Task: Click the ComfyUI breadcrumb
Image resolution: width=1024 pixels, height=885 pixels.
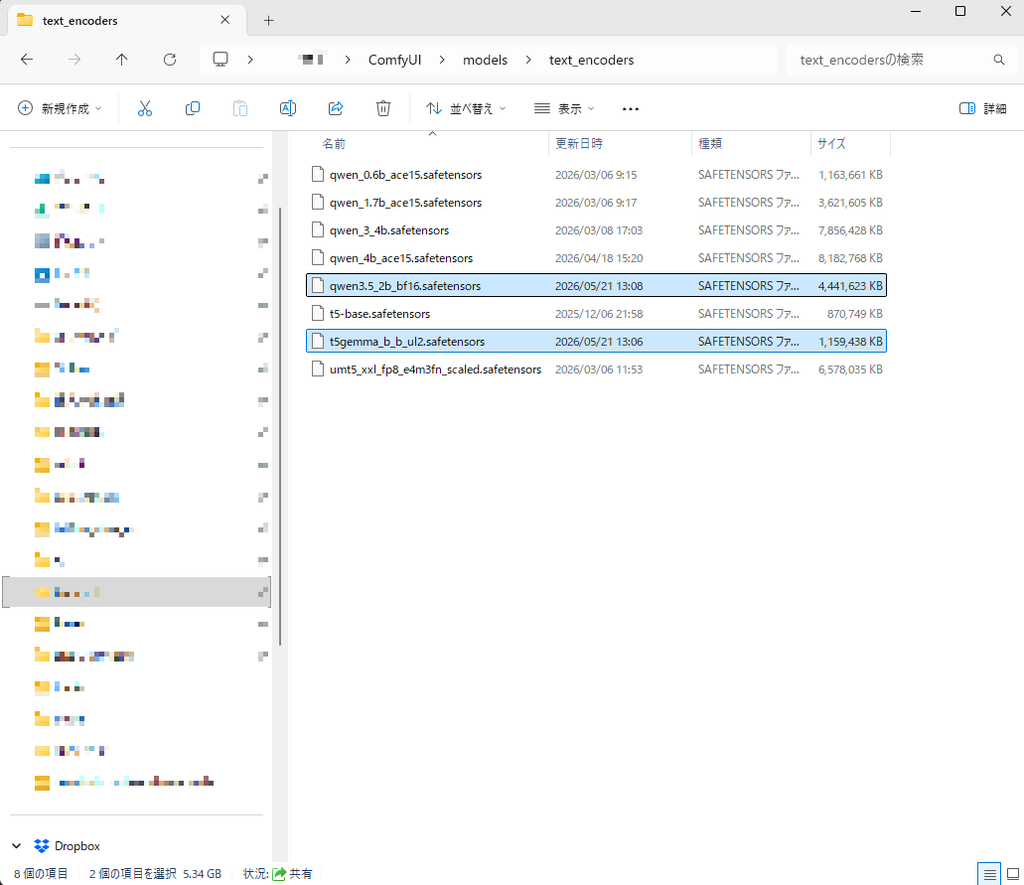Action: point(394,59)
